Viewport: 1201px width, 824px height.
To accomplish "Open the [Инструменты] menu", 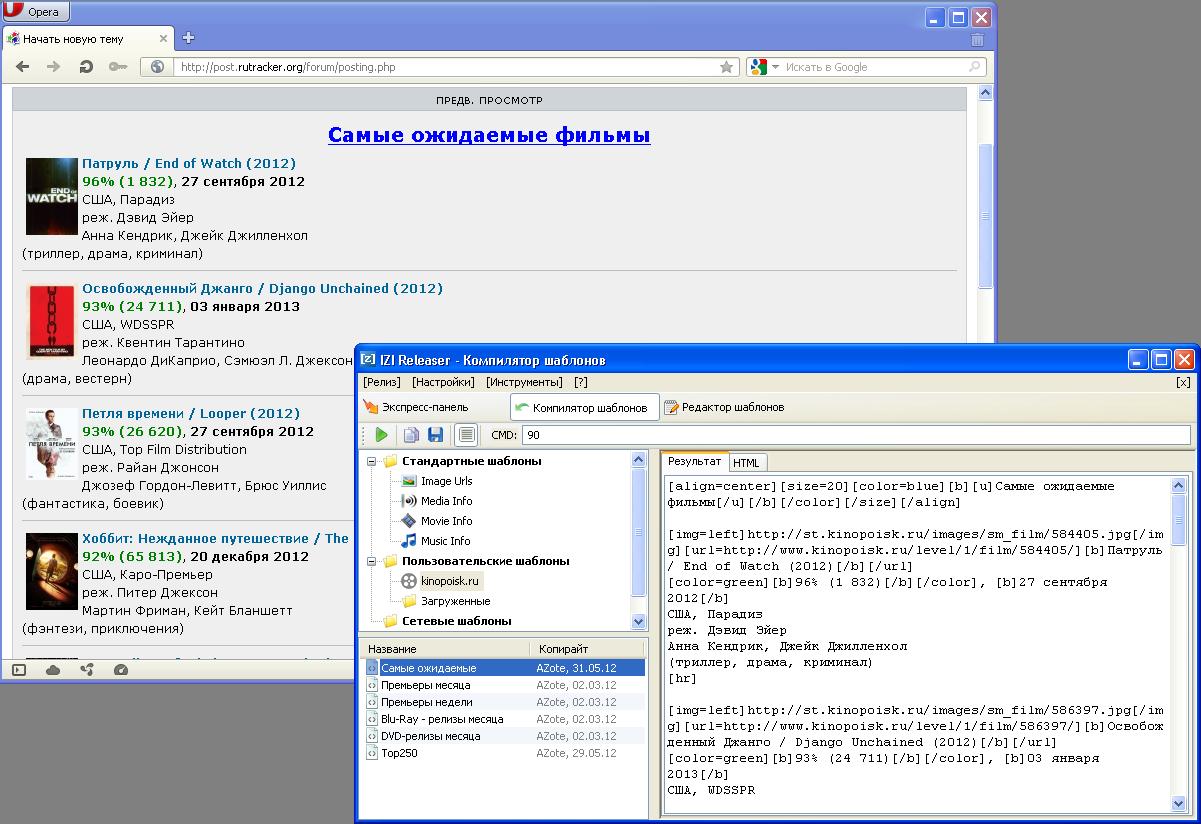I will click(x=524, y=382).
